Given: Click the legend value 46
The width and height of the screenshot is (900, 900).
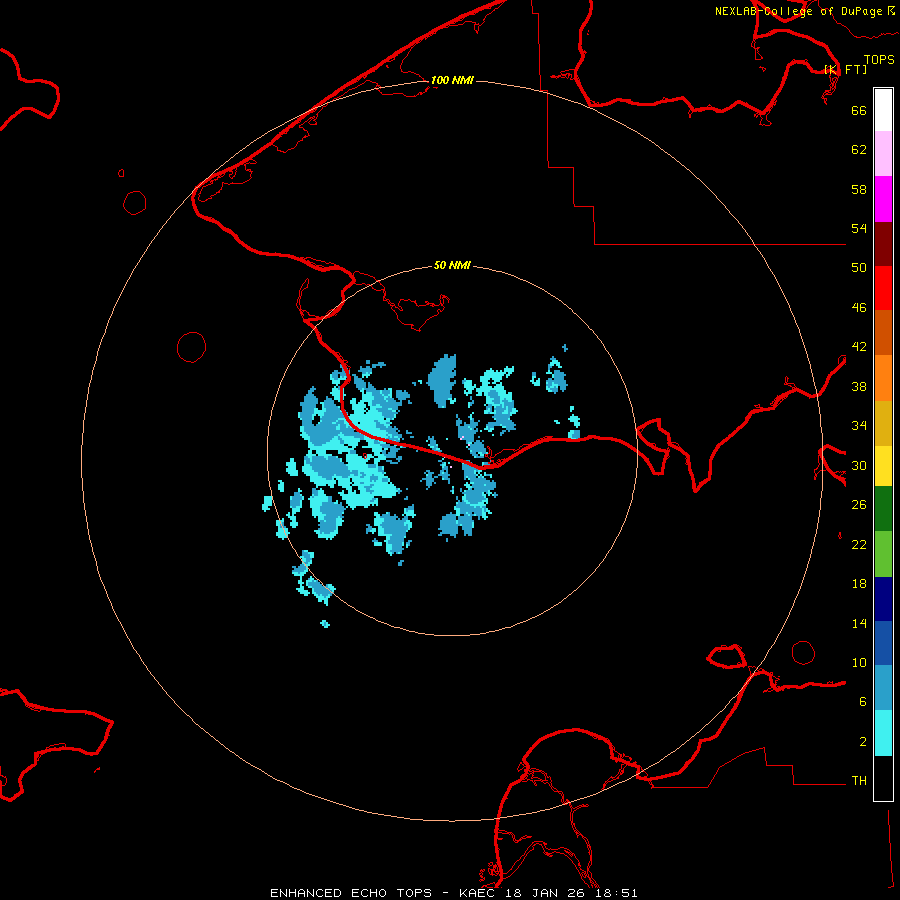Looking at the screenshot, I should coord(859,308).
